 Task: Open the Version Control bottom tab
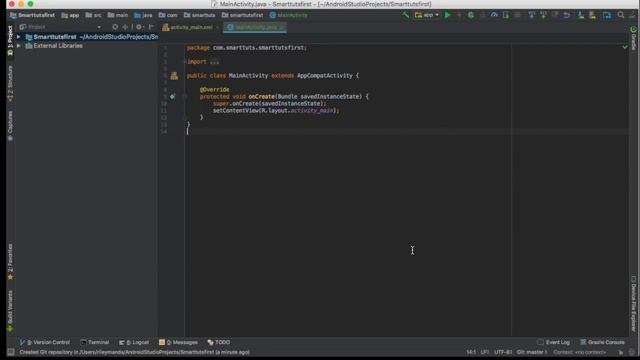pos(45,342)
